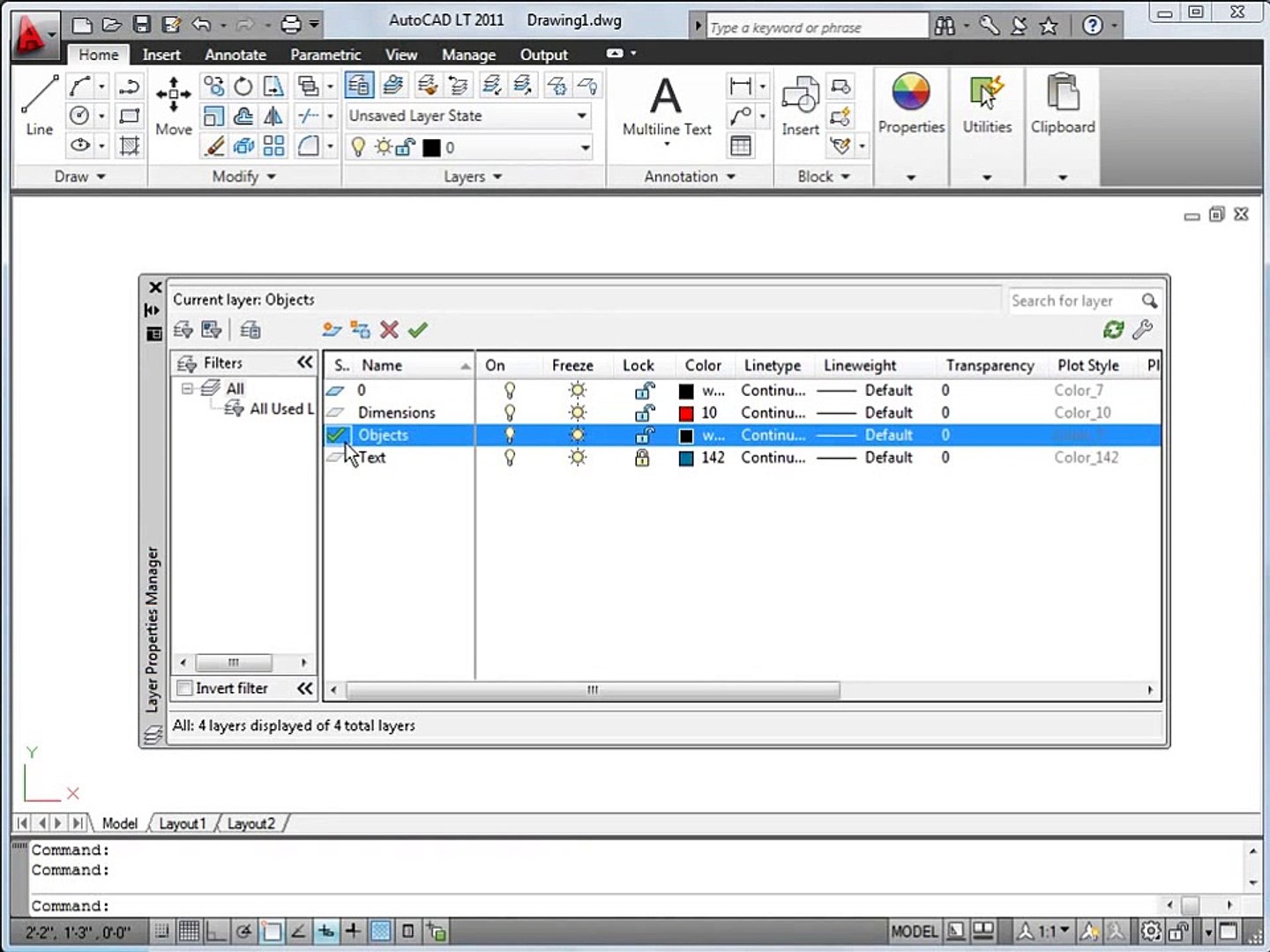Open the Properties color wheel panel
The width and height of the screenshot is (1270, 952).
911,104
